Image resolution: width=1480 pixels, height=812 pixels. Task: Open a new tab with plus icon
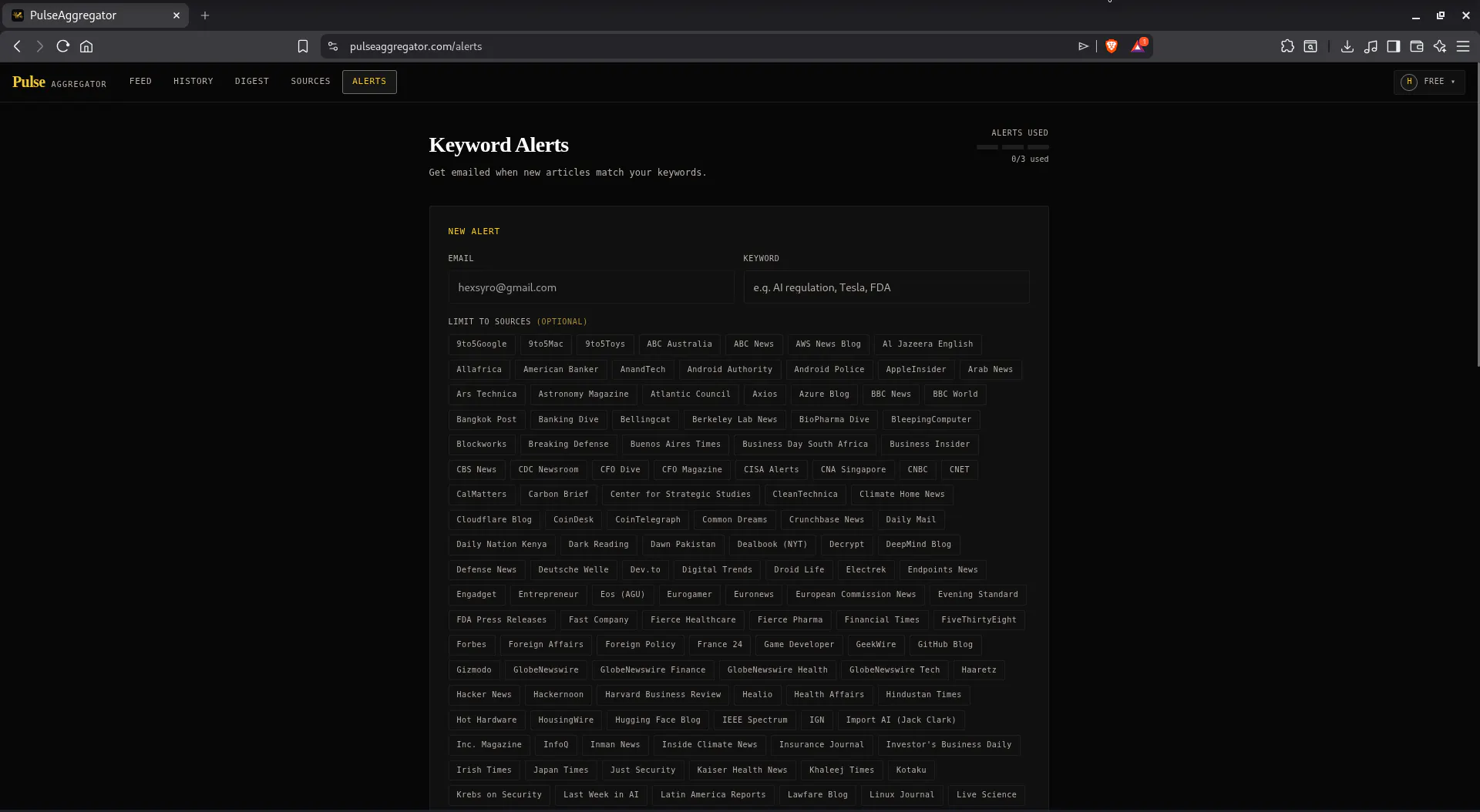click(x=205, y=15)
